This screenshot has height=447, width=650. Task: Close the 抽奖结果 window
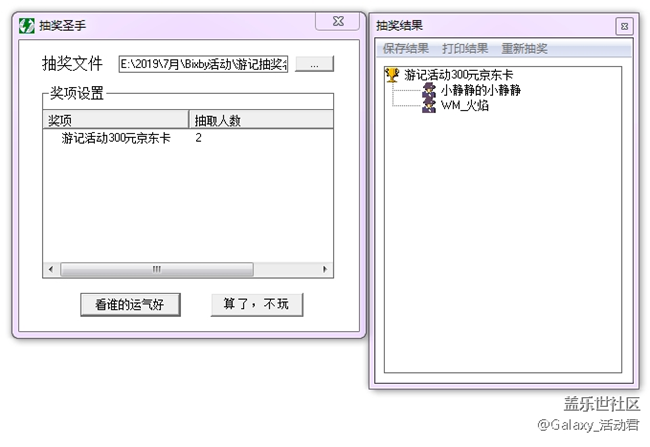(623, 26)
